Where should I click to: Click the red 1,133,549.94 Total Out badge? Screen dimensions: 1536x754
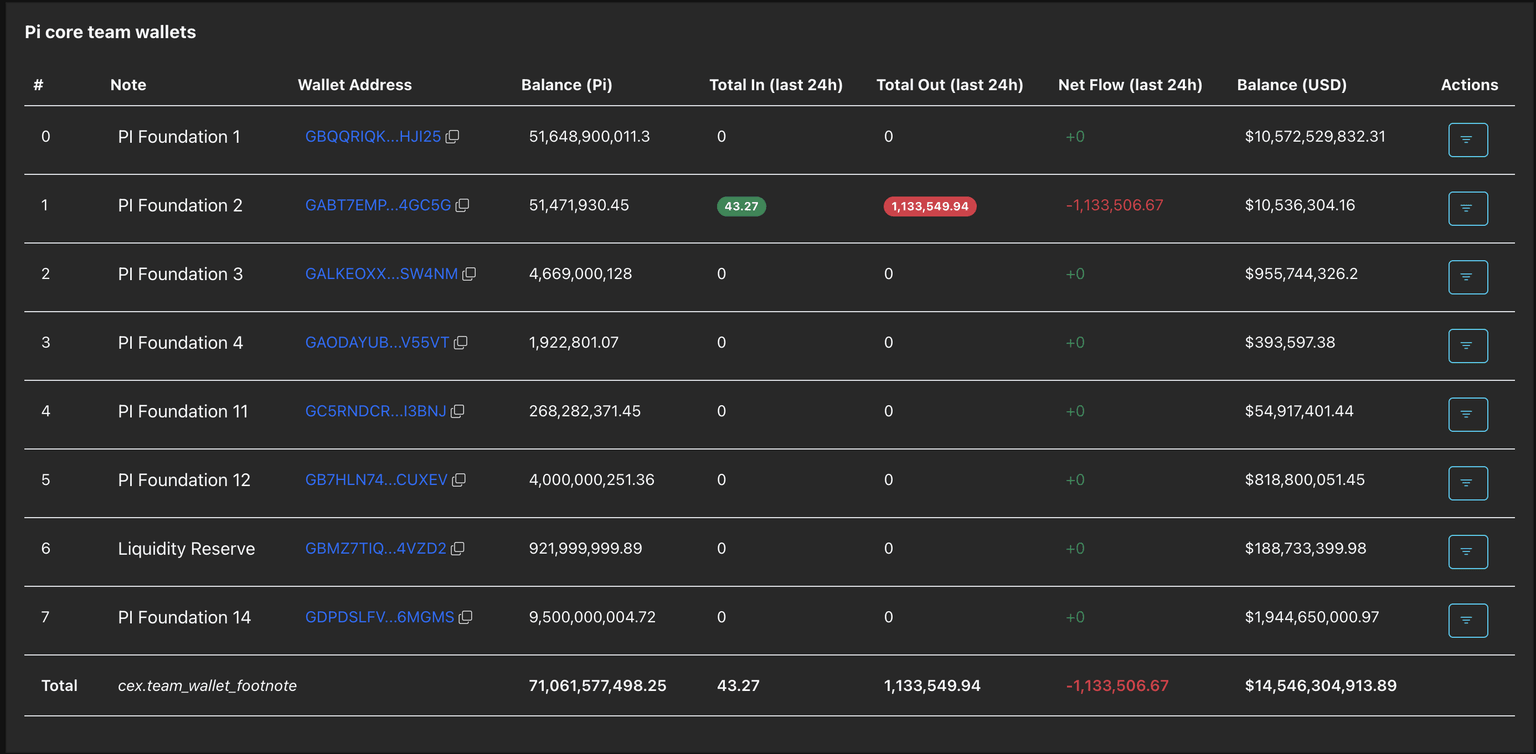pos(930,206)
